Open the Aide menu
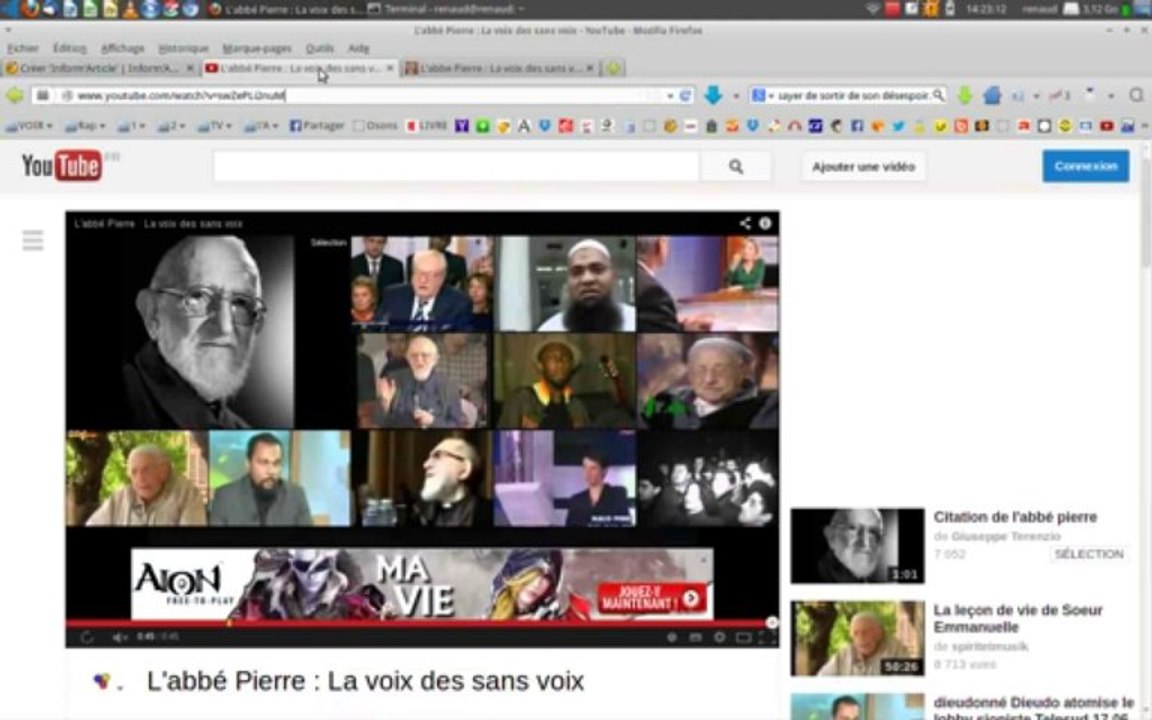The width and height of the screenshot is (1152, 720). (359, 48)
